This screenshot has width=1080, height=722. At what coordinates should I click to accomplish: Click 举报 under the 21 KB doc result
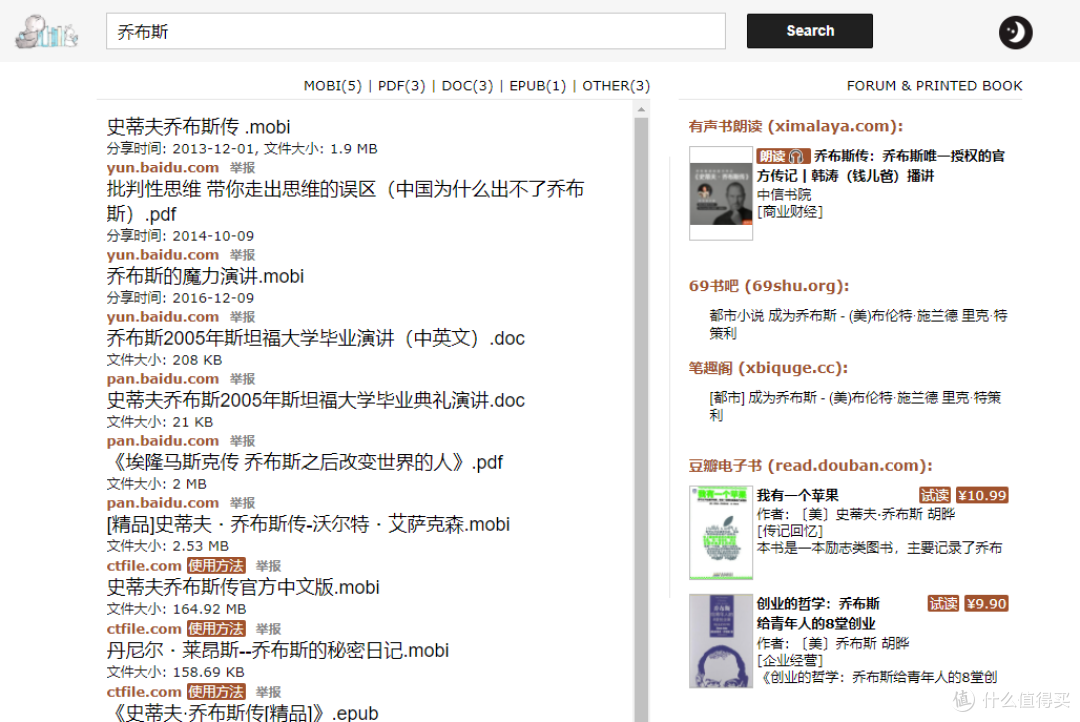(x=242, y=441)
